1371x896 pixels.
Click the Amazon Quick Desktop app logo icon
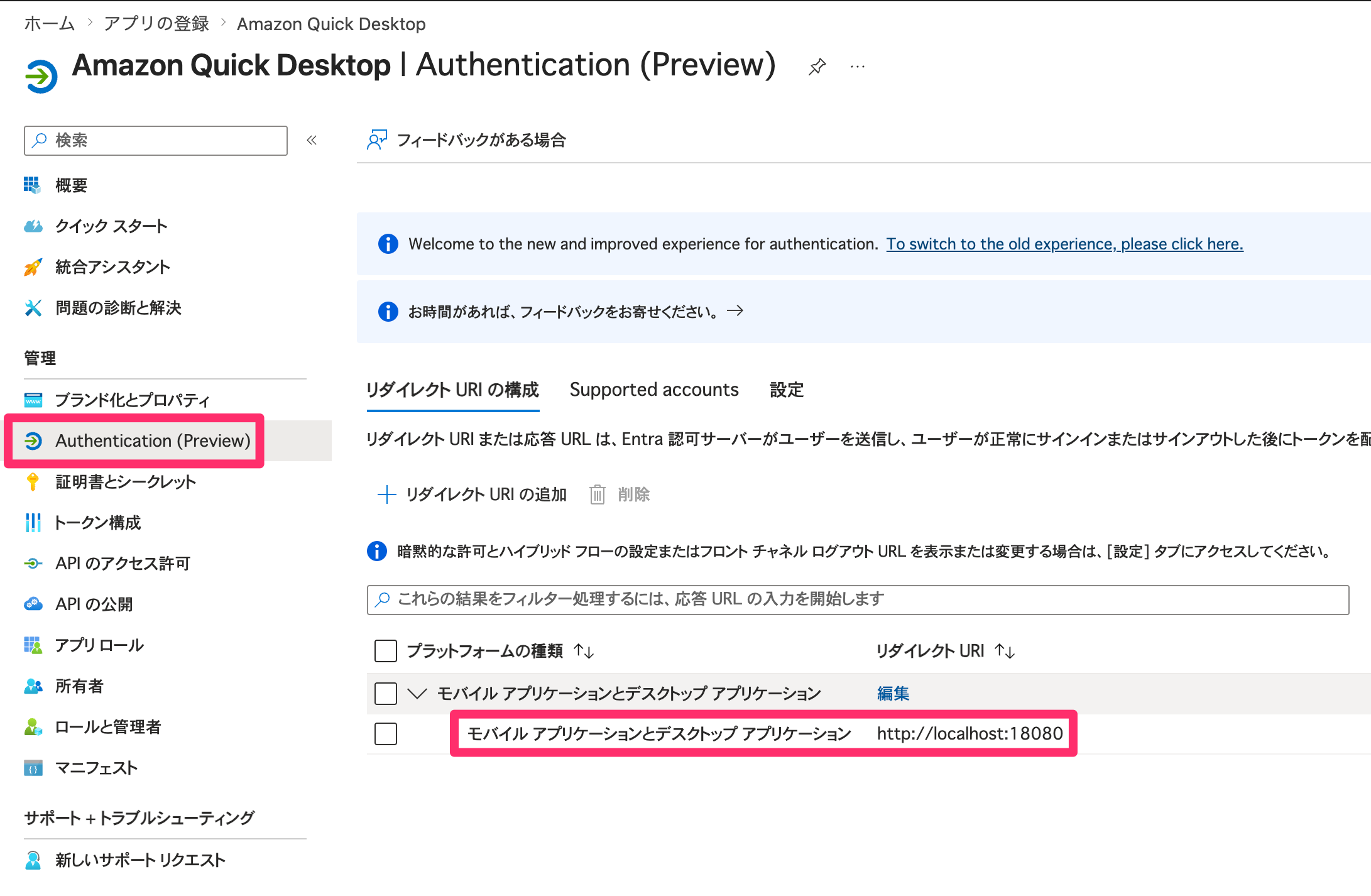click(41, 76)
